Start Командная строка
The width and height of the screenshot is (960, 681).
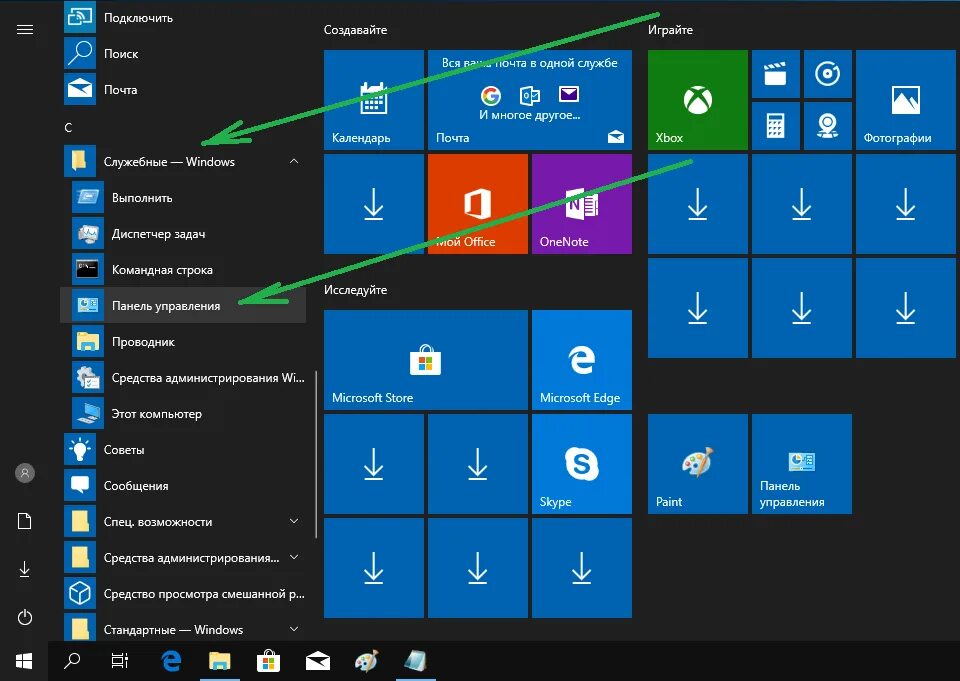coord(183,269)
